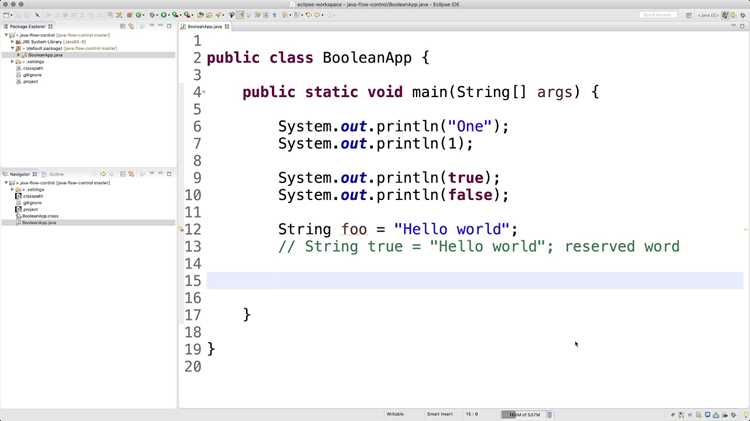The image size is (750, 421).
Task: Select .project file in Package Explorer
Action: tap(30, 82)
